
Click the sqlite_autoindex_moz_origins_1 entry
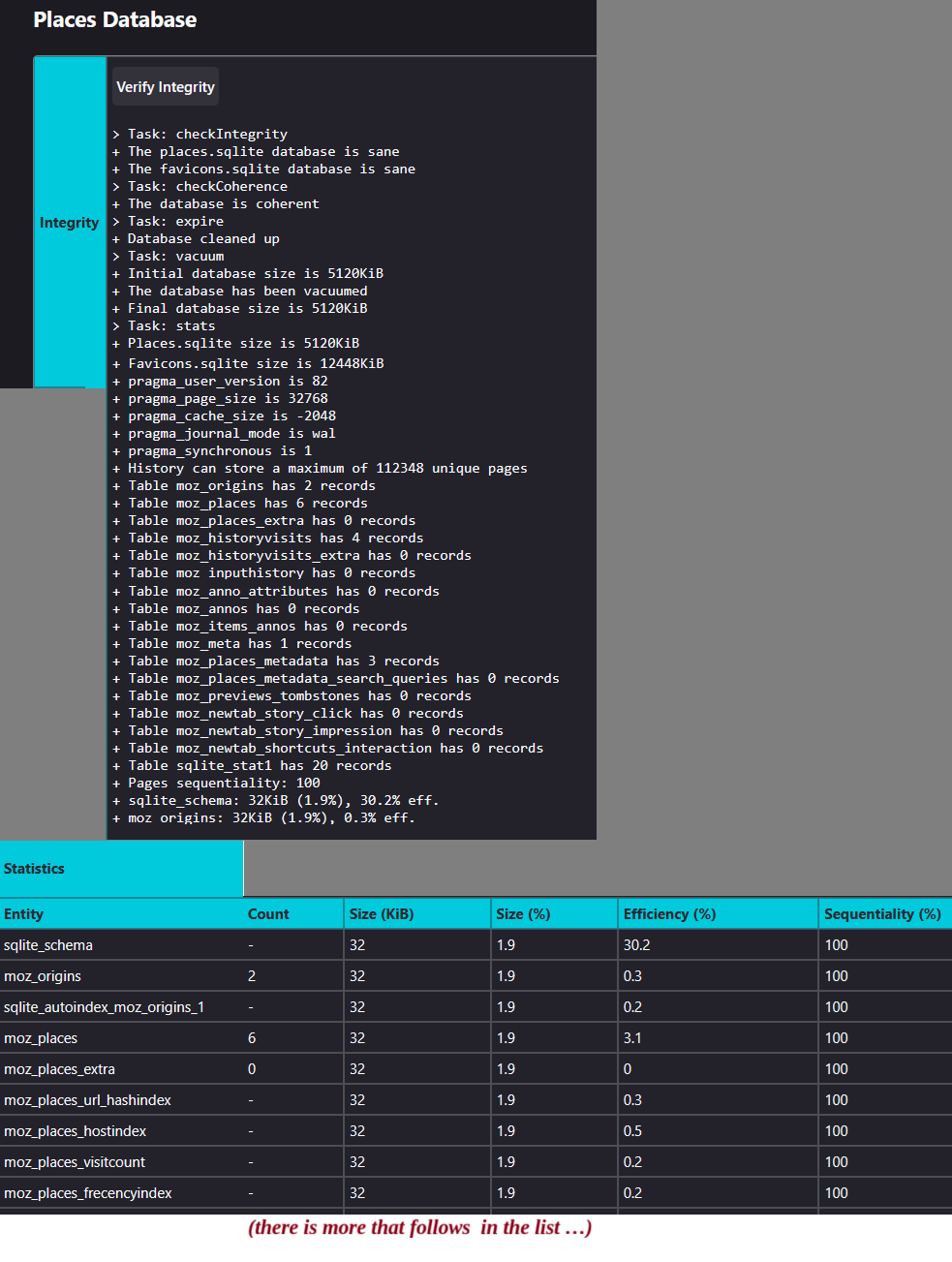click(x=104, y=1007)
